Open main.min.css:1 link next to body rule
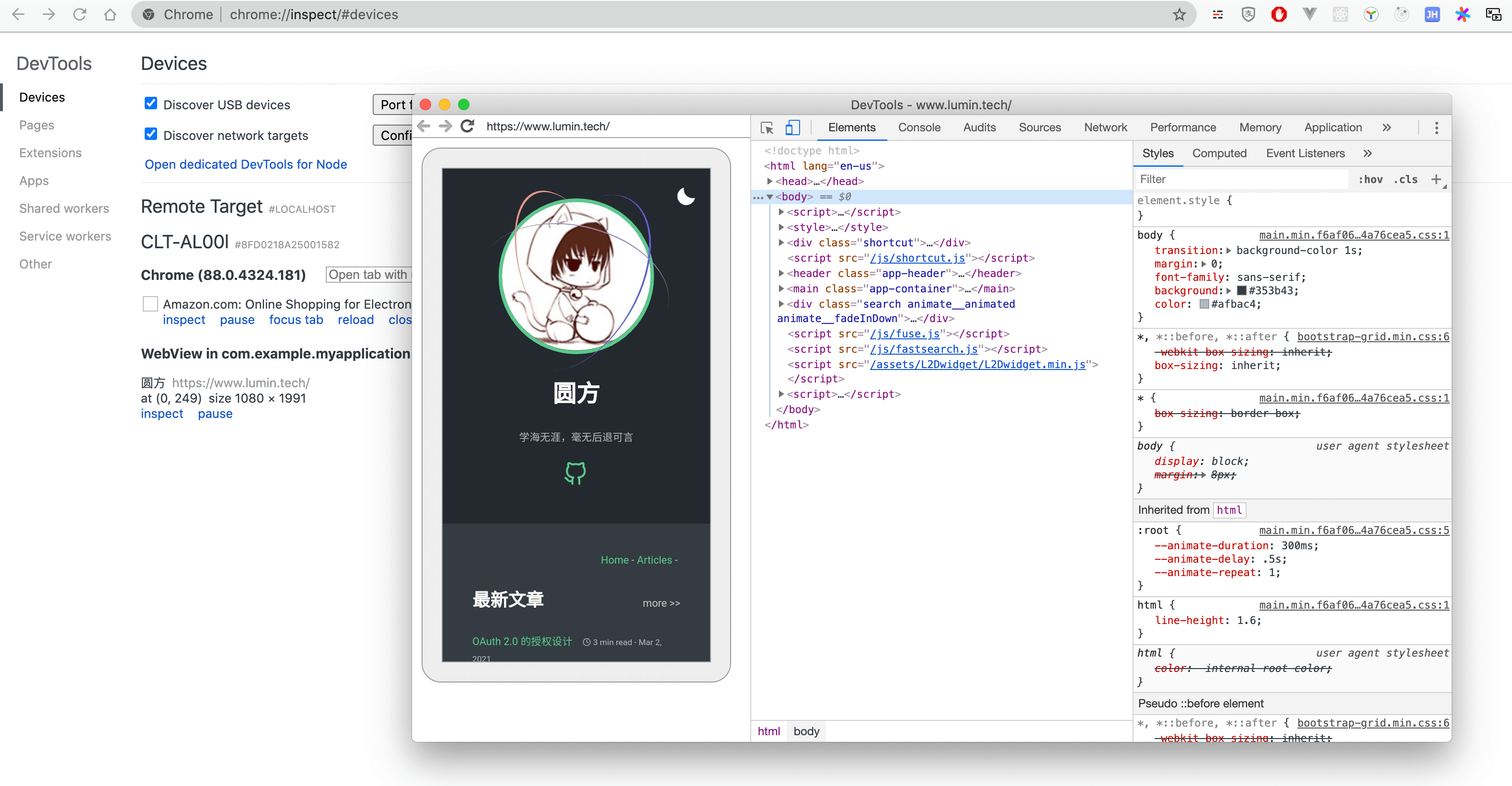The image size is (1512, 786). (x=1353, y=235)
